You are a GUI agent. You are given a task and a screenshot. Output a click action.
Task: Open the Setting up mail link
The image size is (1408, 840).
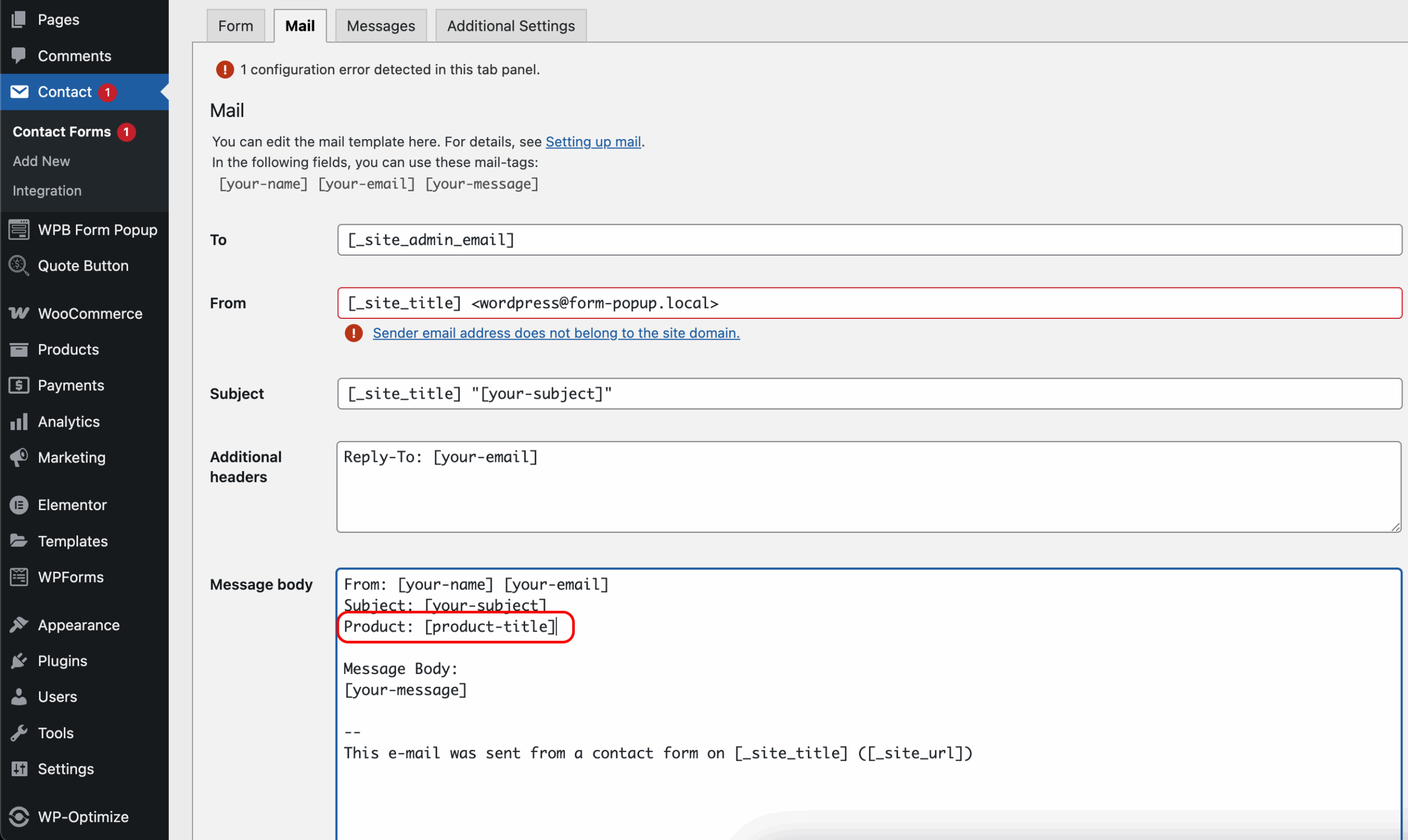(593, 141)
